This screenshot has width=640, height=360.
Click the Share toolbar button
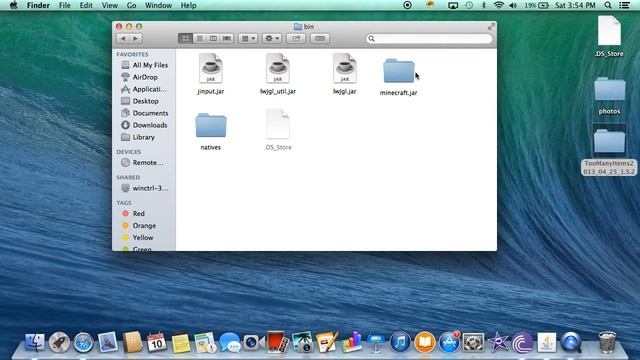point(296,38)
